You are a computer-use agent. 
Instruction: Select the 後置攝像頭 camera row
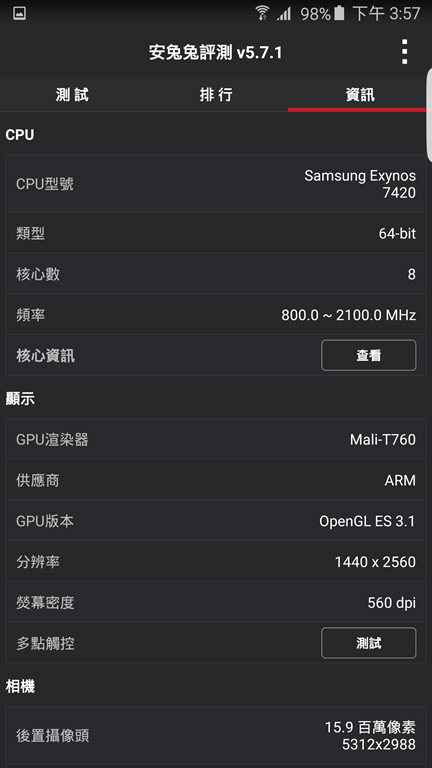point(216,735)
